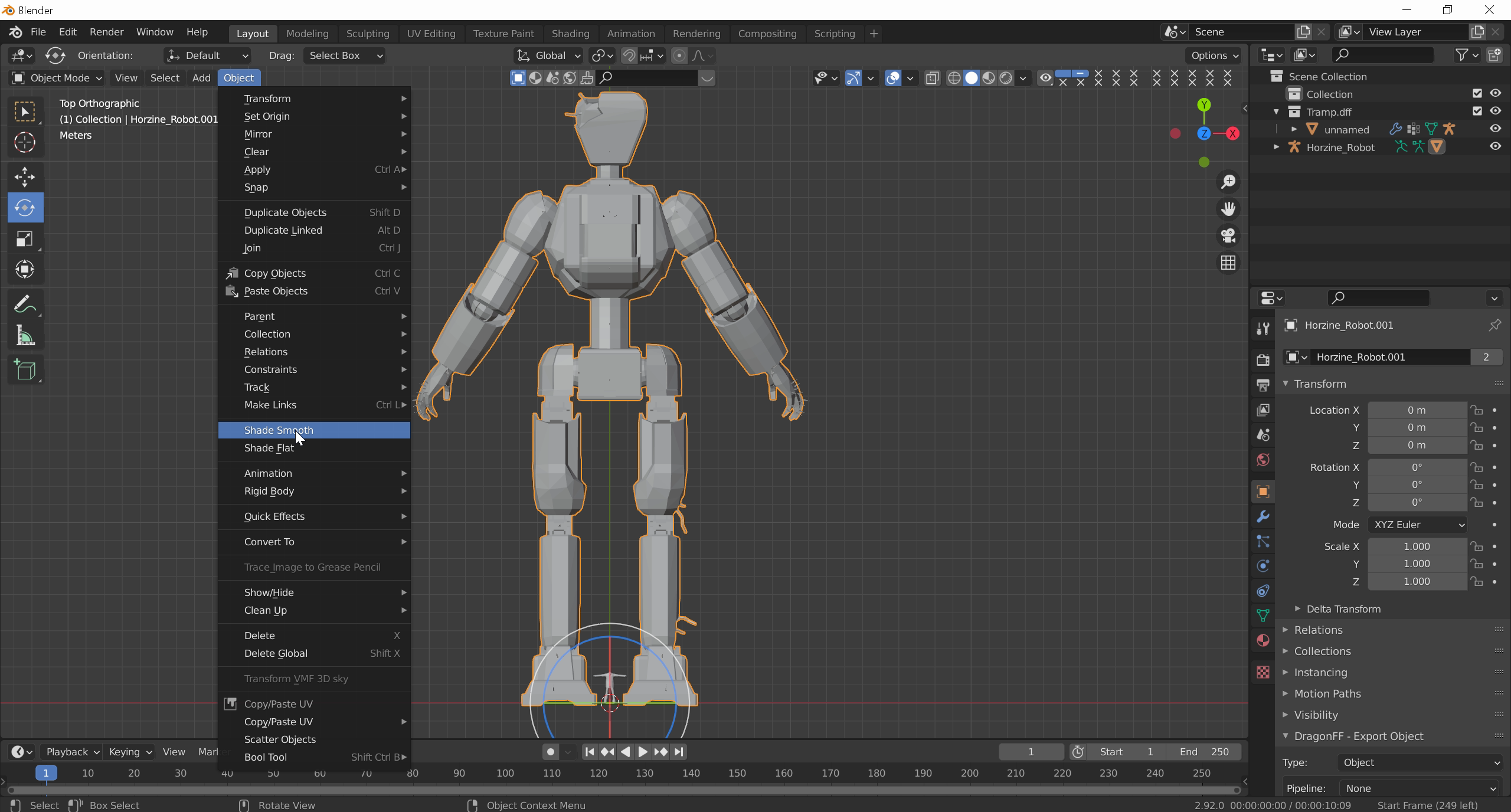Open the Modifier properties wrench tab
Image resolution: width=1511 pixels, height=812 pixels.
(x=1263, y=517)
